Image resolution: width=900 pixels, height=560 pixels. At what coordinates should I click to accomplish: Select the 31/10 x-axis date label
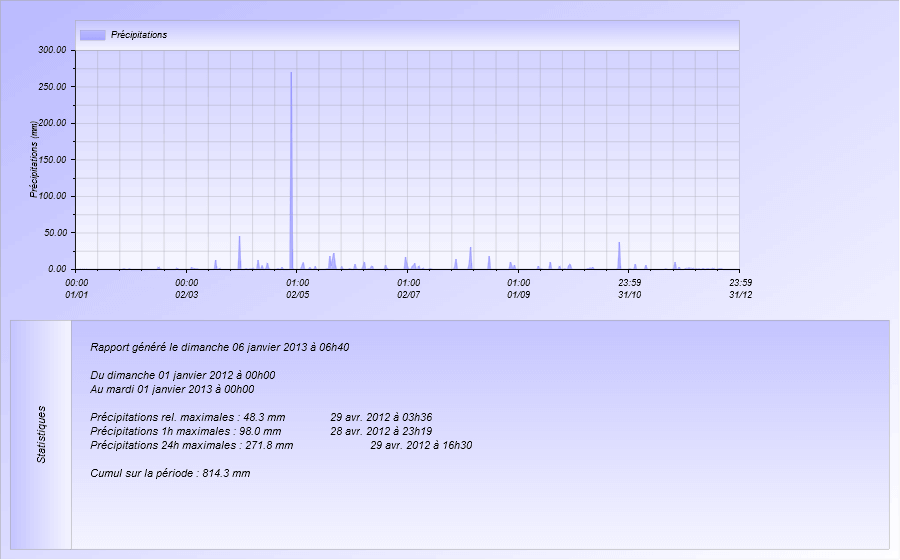coord(629,295)
